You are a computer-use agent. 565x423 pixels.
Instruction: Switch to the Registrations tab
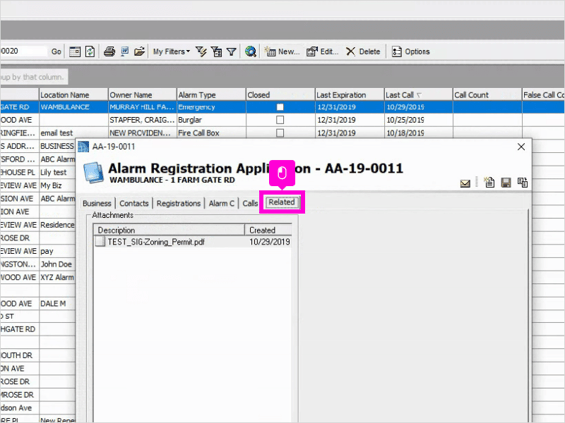pos(178,203)
